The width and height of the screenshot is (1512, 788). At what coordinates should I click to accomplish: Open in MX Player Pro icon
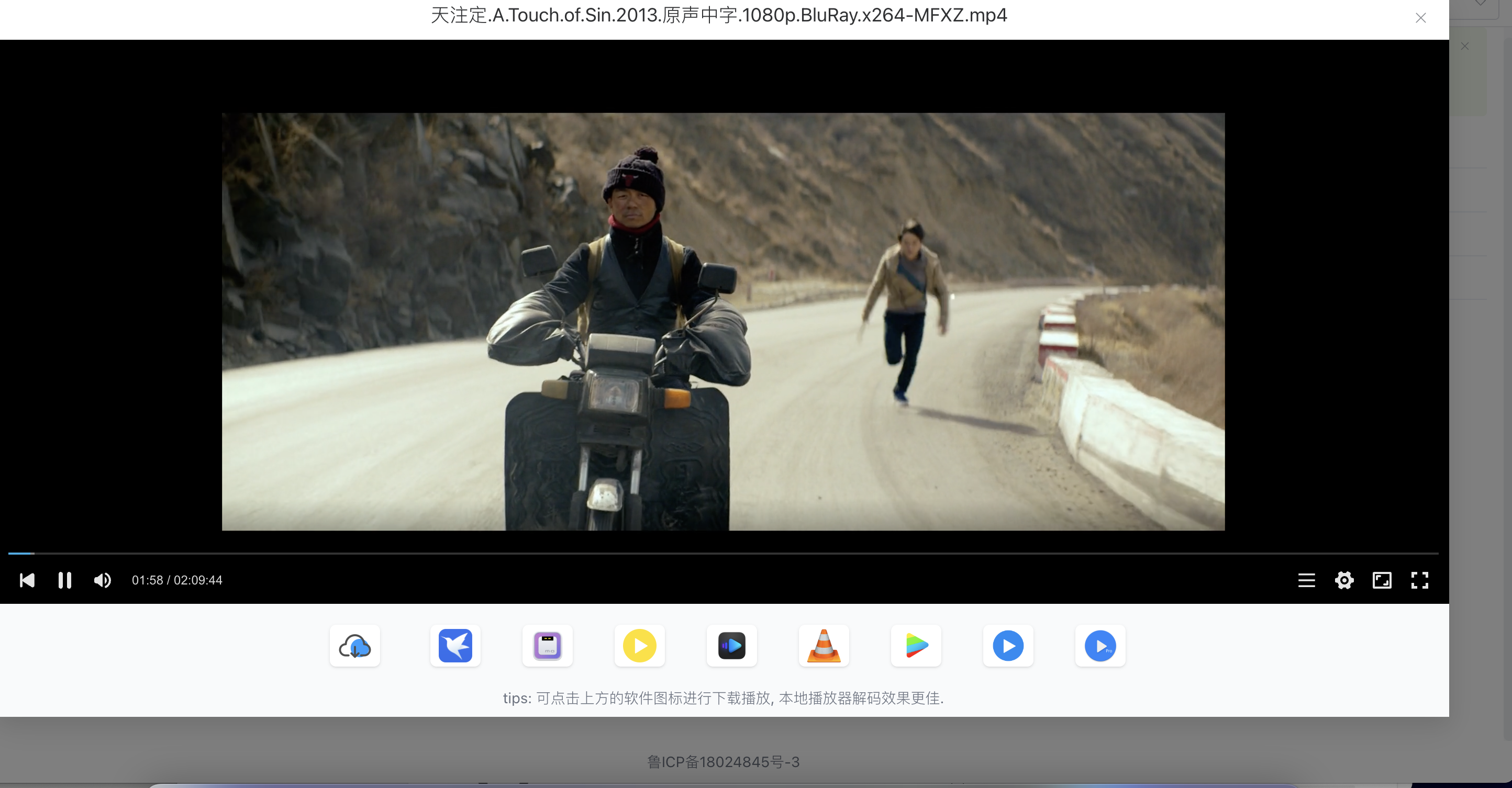tap(1100, 646)
